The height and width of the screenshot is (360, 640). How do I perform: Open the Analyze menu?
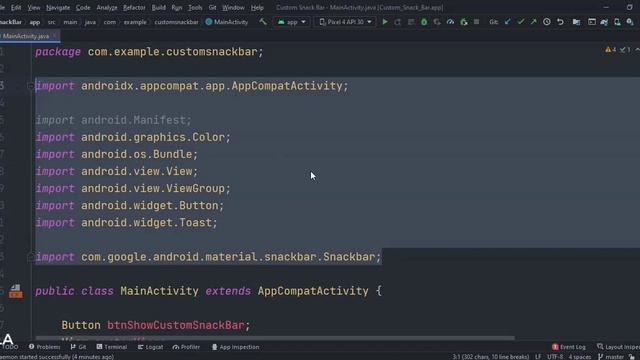(x=107, y=7)
